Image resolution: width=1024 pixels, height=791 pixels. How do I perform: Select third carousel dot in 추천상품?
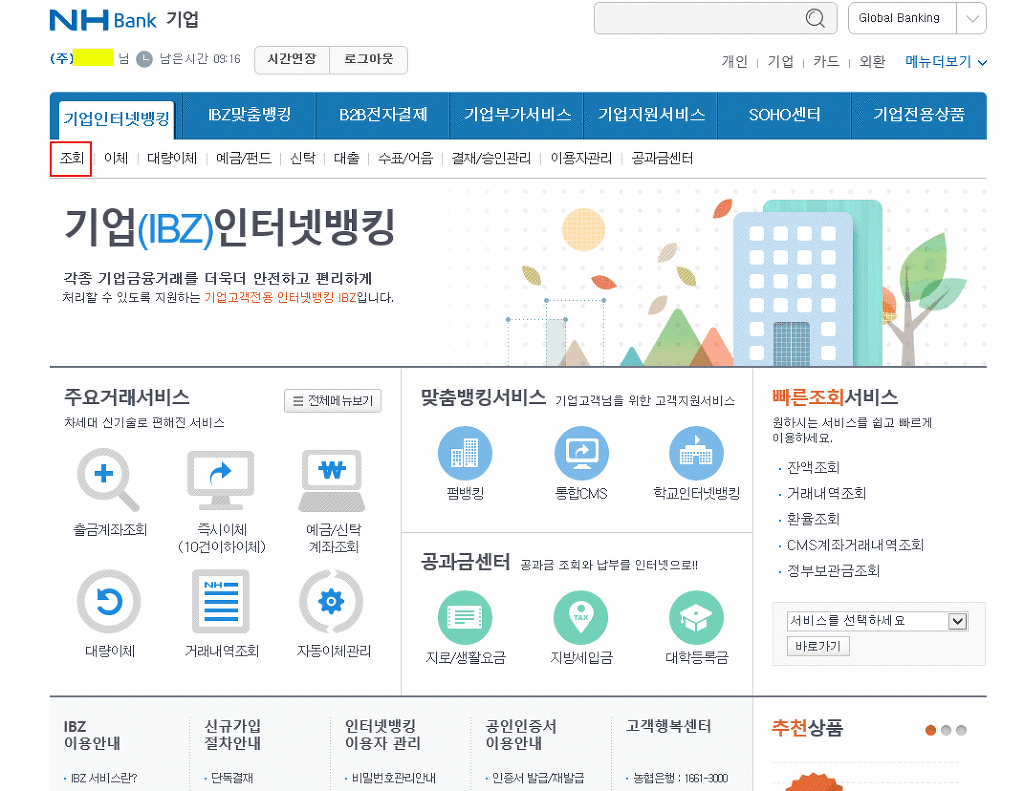(961, 730)
